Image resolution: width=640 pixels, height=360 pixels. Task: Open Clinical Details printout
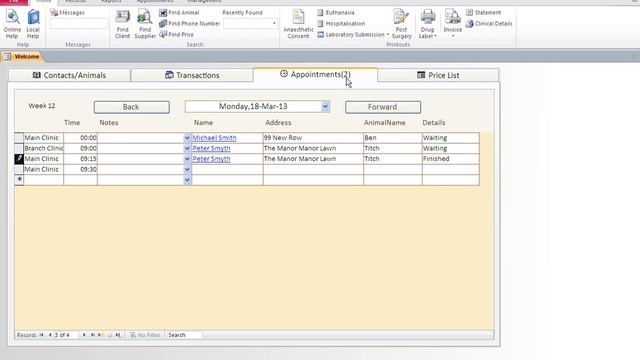coord(489,24)
